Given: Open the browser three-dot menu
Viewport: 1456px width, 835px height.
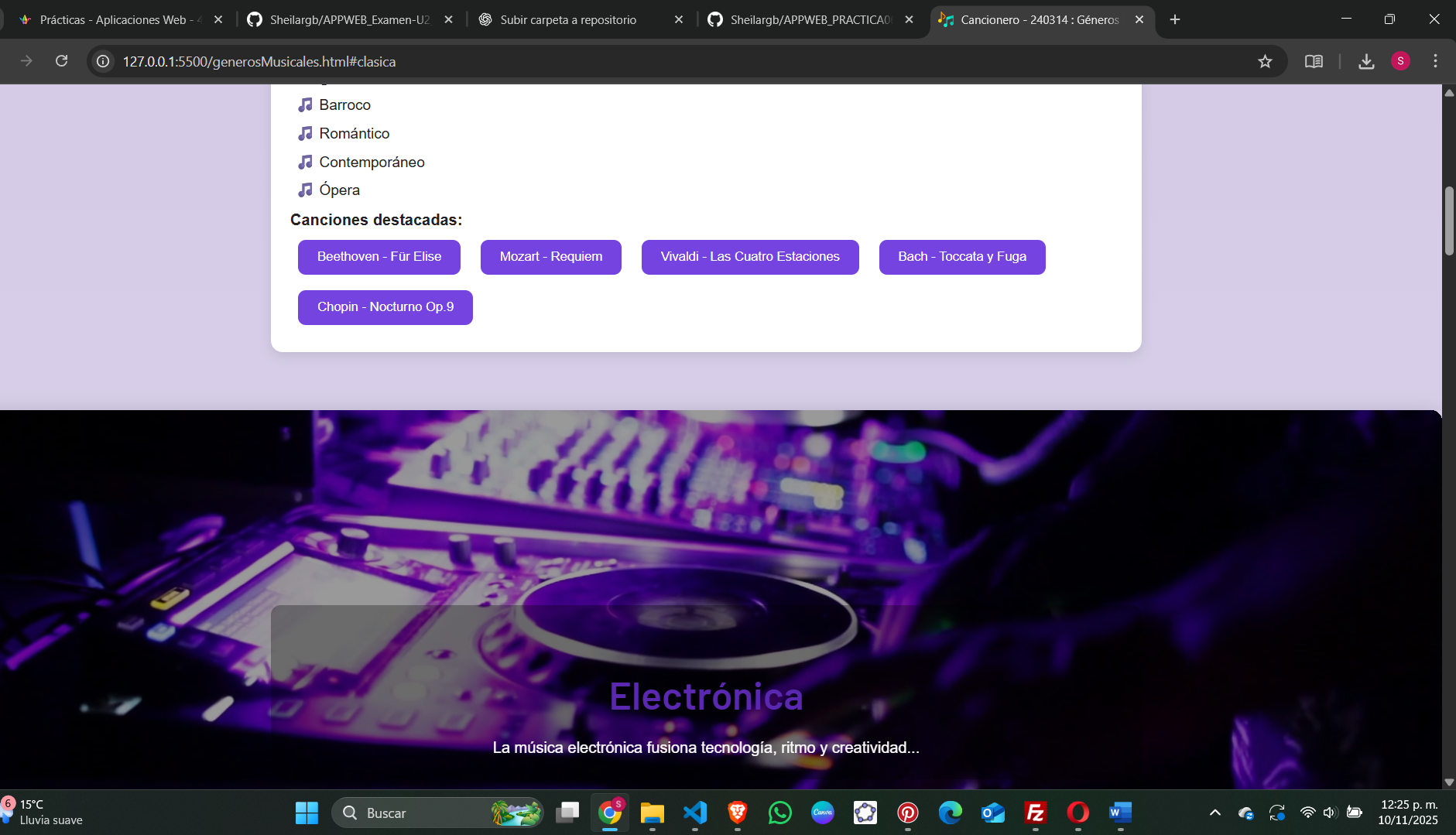Looking at the screenshot, I should (x=1435, y=61).
